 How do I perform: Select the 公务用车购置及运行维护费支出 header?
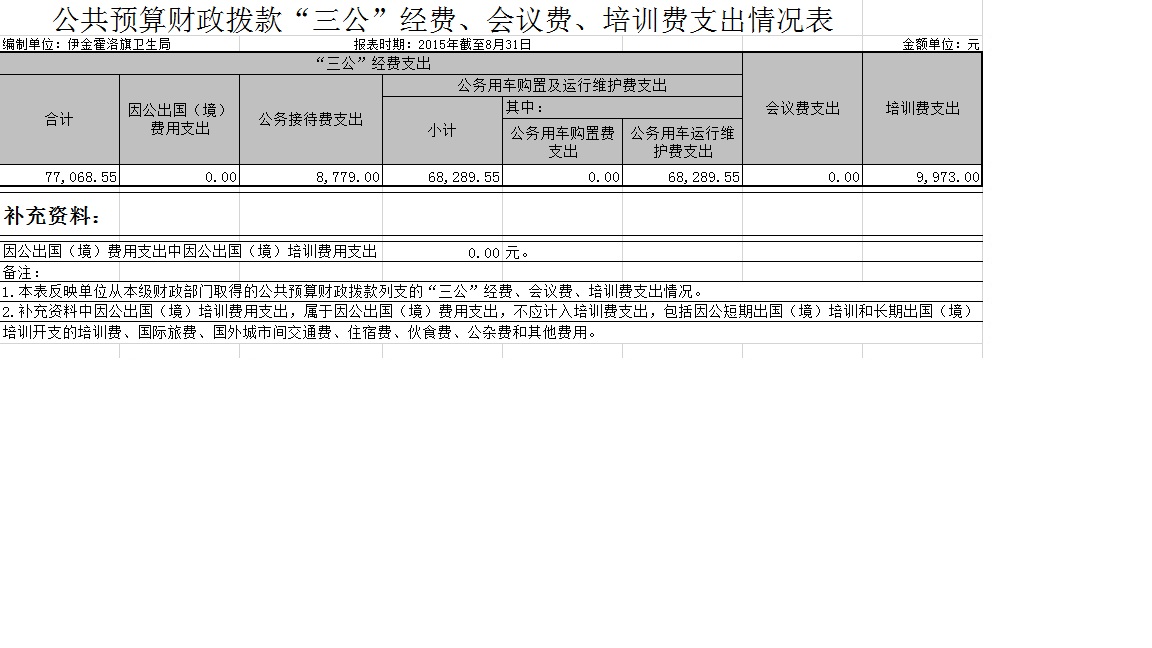(x=562, y=85)
